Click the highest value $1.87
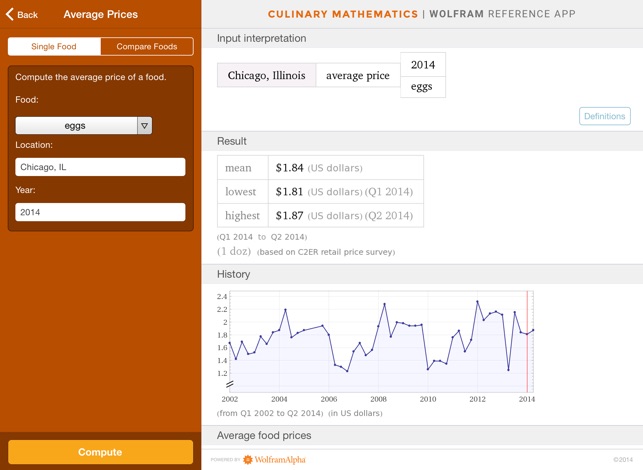This screenshot has height=470, width=643. [290, 215]
